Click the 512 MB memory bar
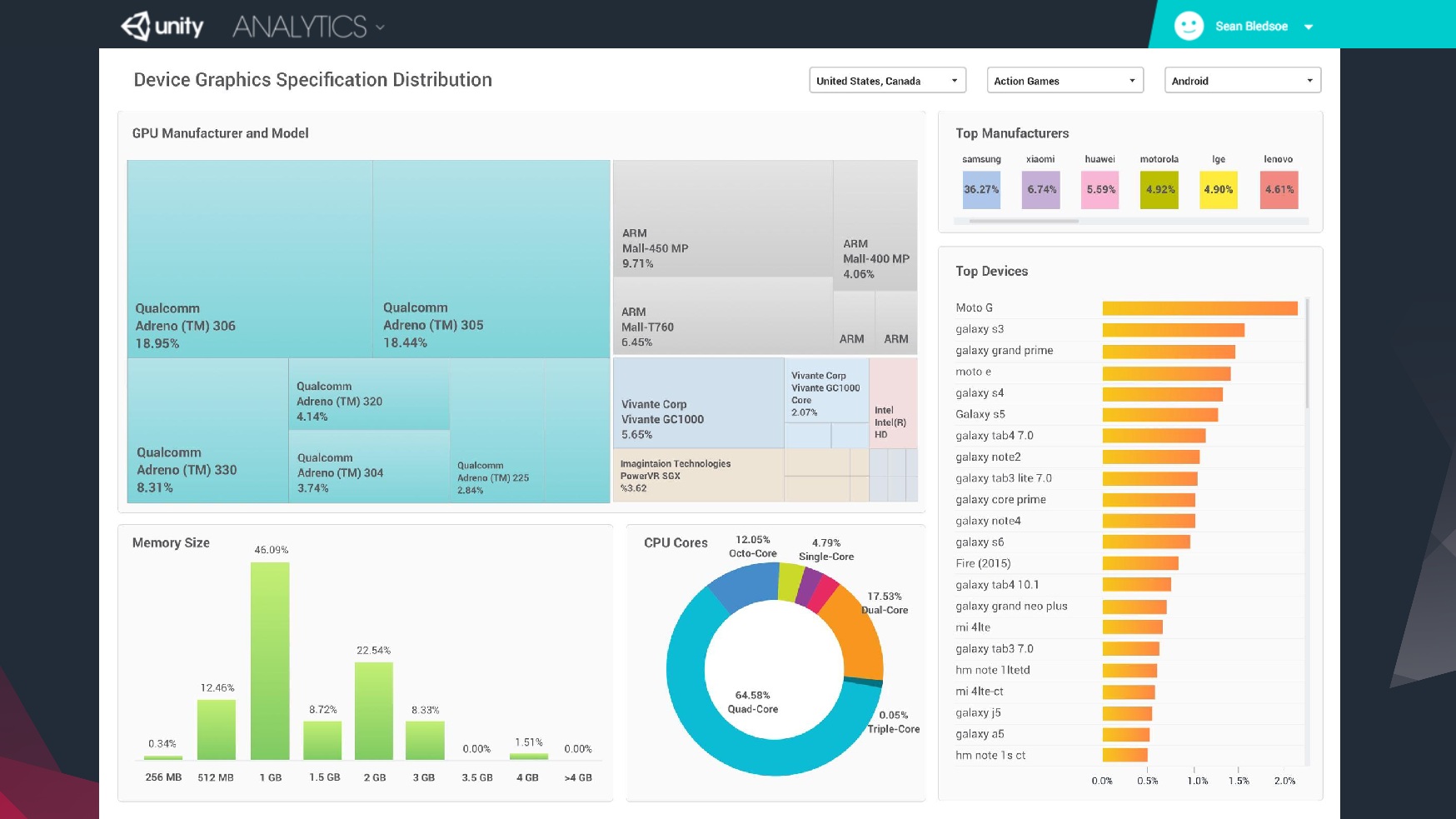The image size is (1456, 819). click(217, 730)
